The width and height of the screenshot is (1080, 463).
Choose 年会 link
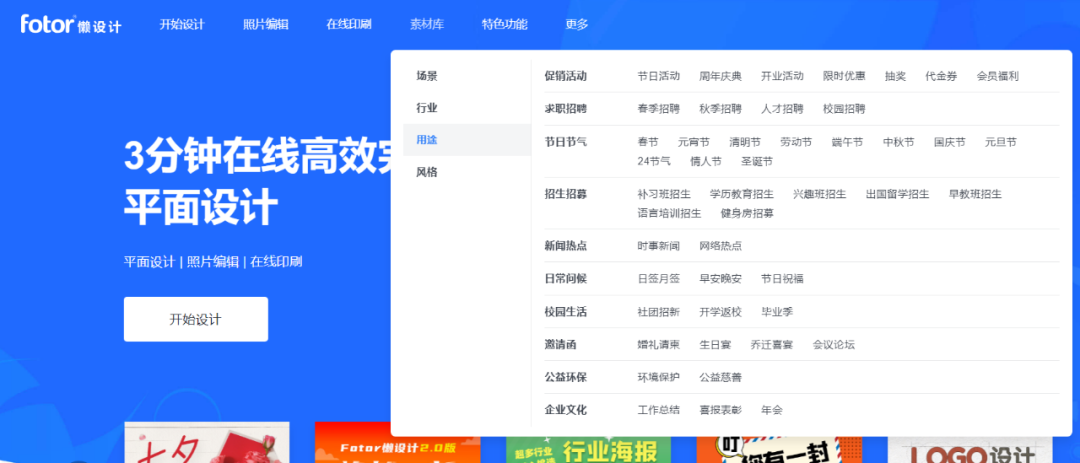coord(771,410)
